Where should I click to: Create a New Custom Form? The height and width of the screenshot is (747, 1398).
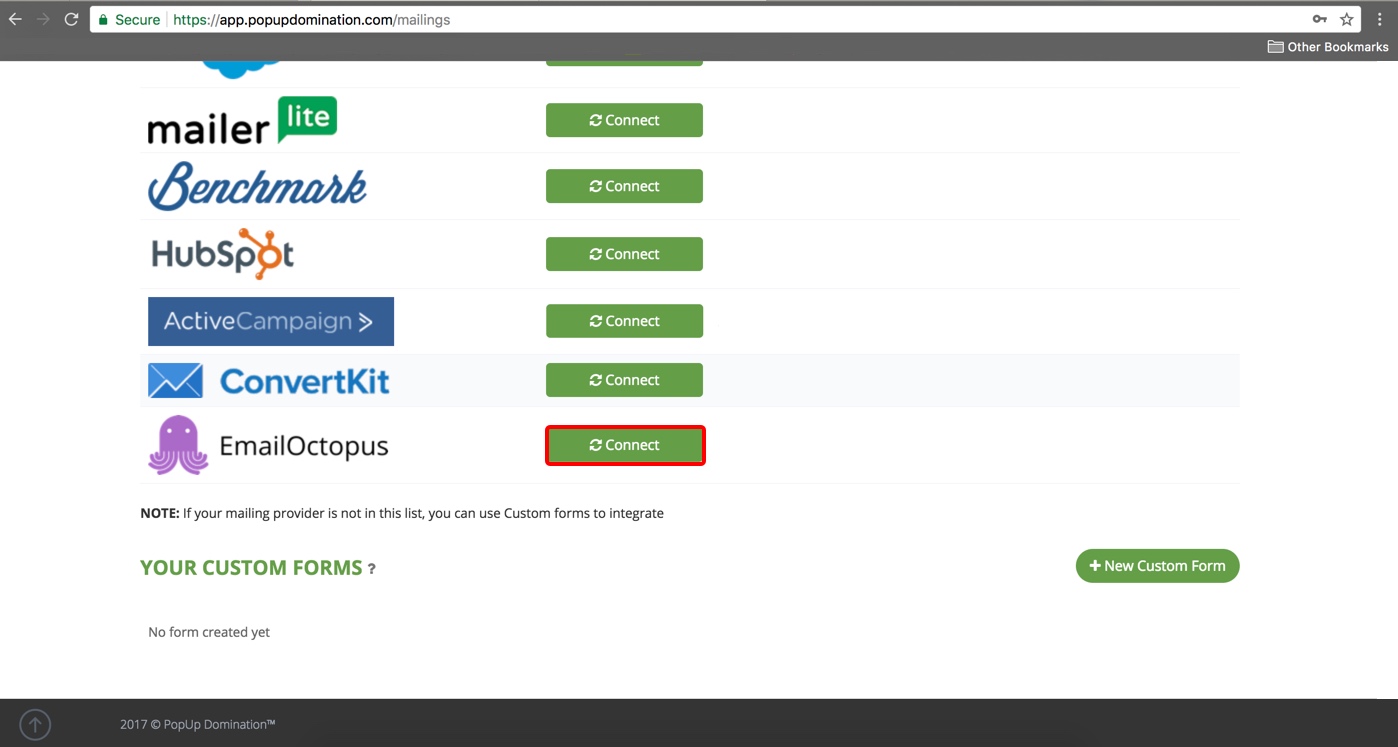pyautogui.click(x=1157, y=566)
